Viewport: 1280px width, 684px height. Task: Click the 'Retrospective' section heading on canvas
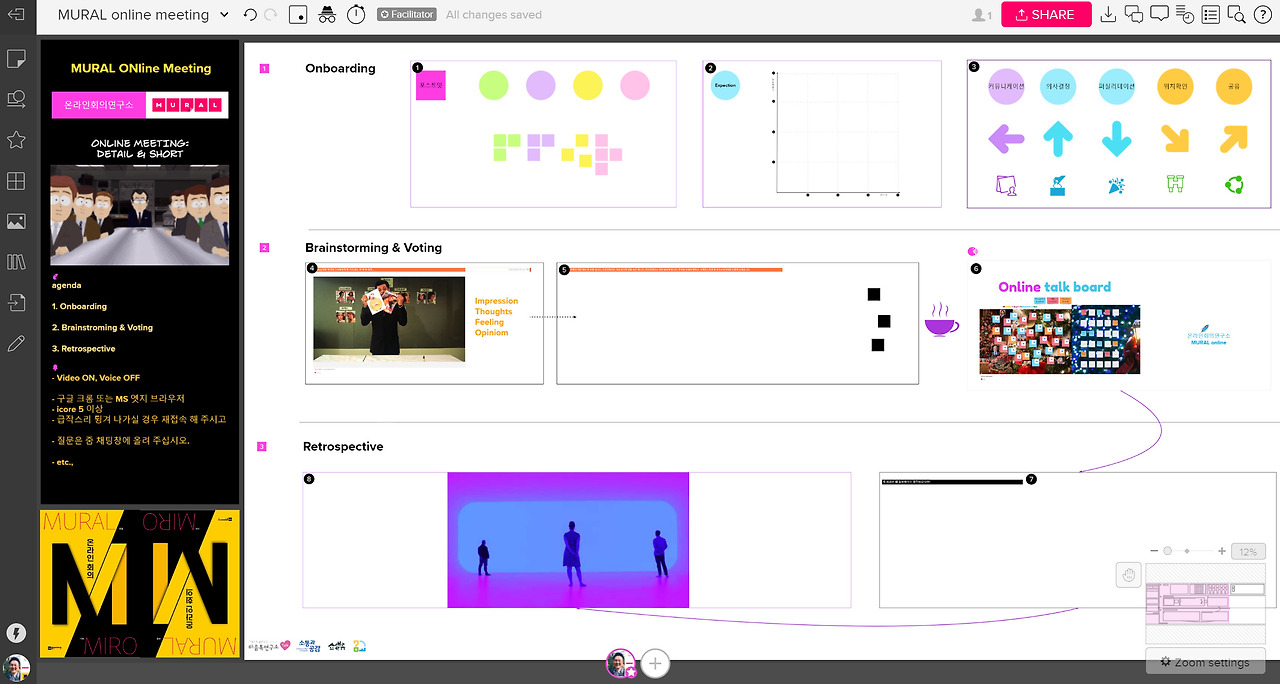coord(343,447)
